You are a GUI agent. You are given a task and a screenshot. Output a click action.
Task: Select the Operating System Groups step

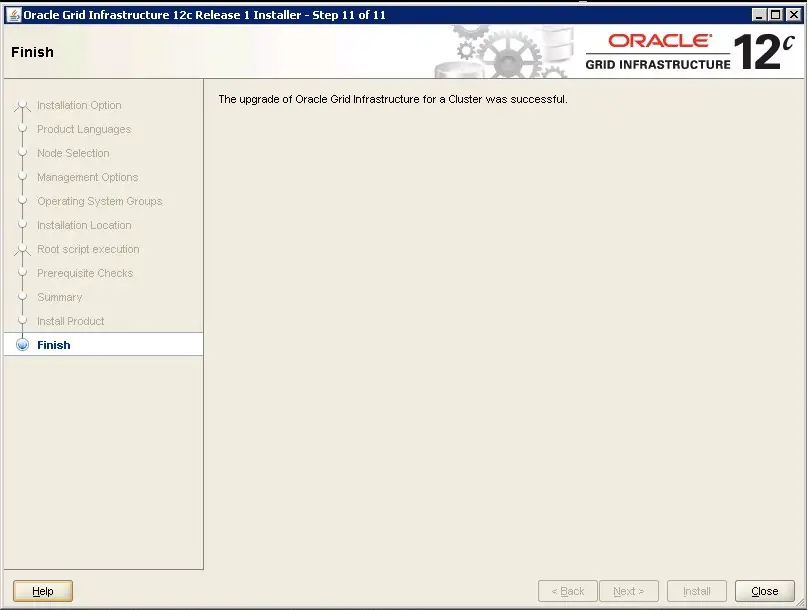click(x=100, y=201)
